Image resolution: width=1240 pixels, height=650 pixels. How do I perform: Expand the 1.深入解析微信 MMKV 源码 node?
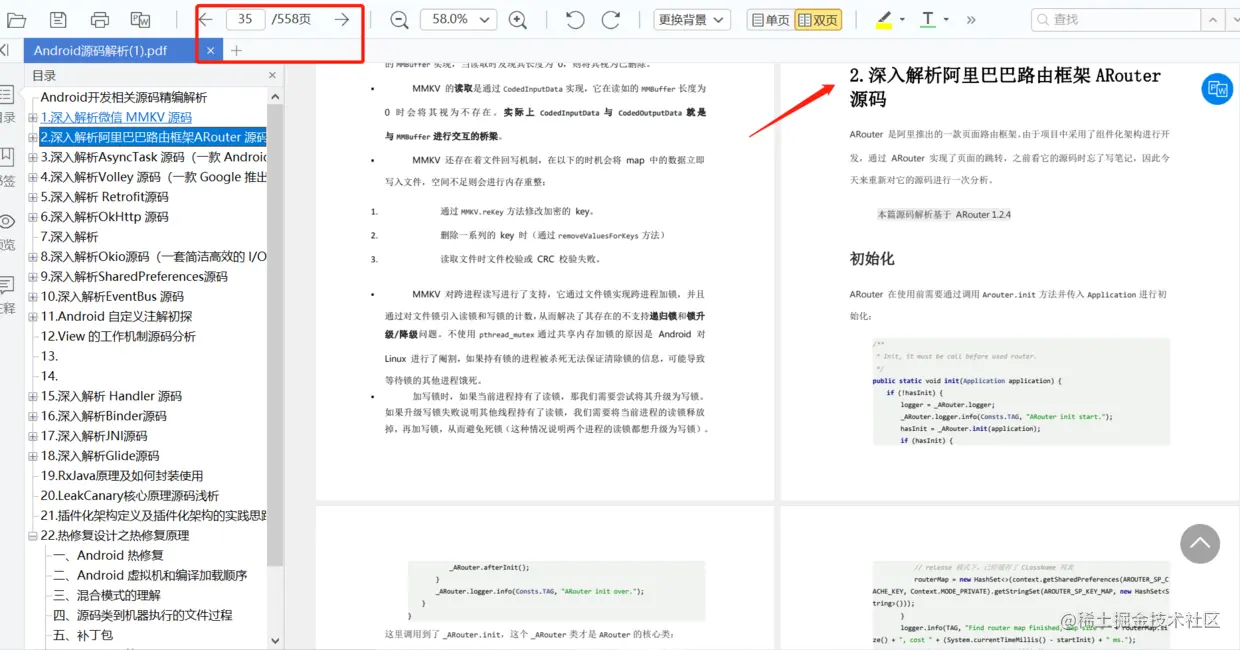(33, 118)
